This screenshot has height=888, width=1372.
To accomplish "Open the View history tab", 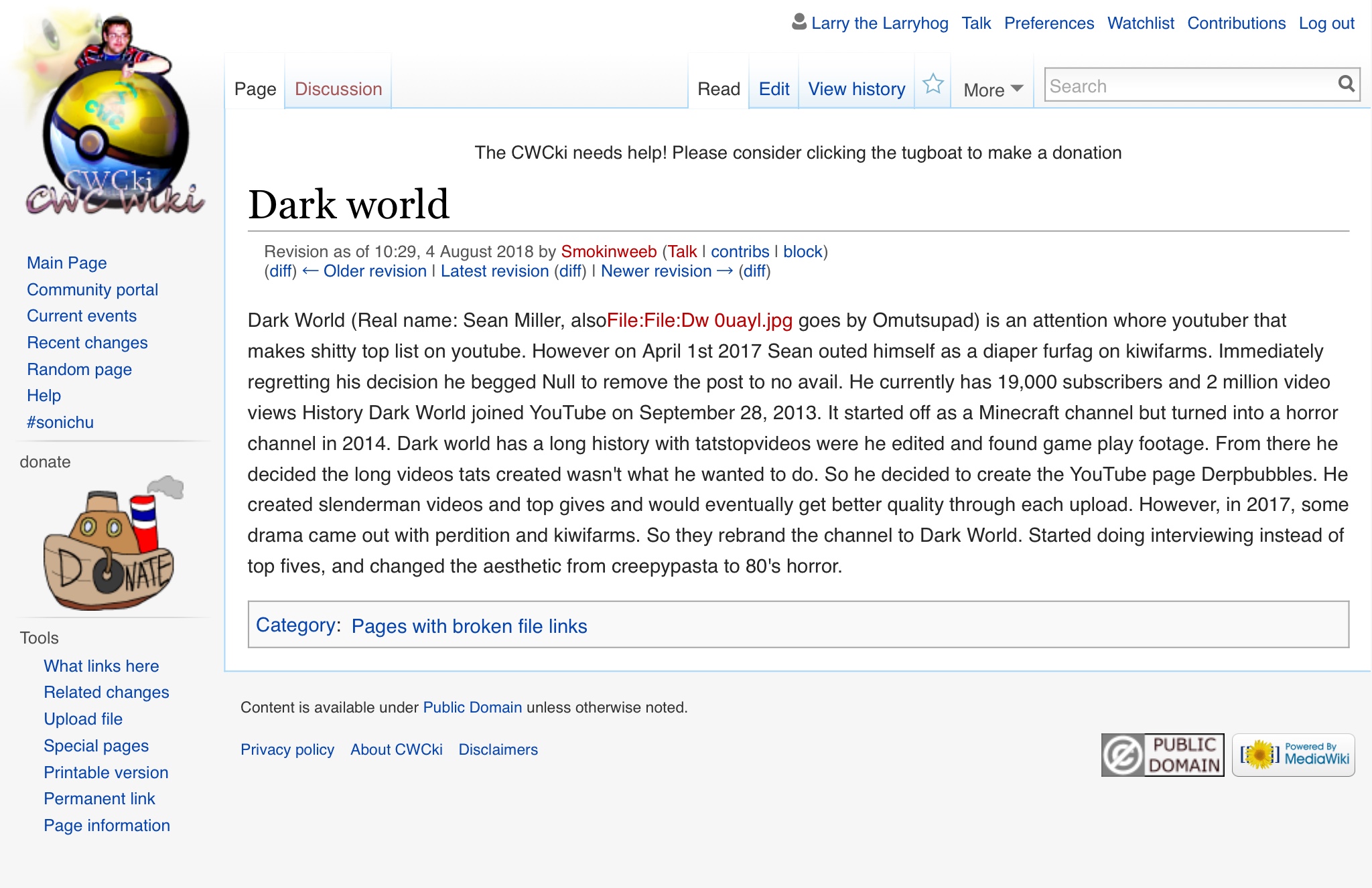I will point(857,89).
